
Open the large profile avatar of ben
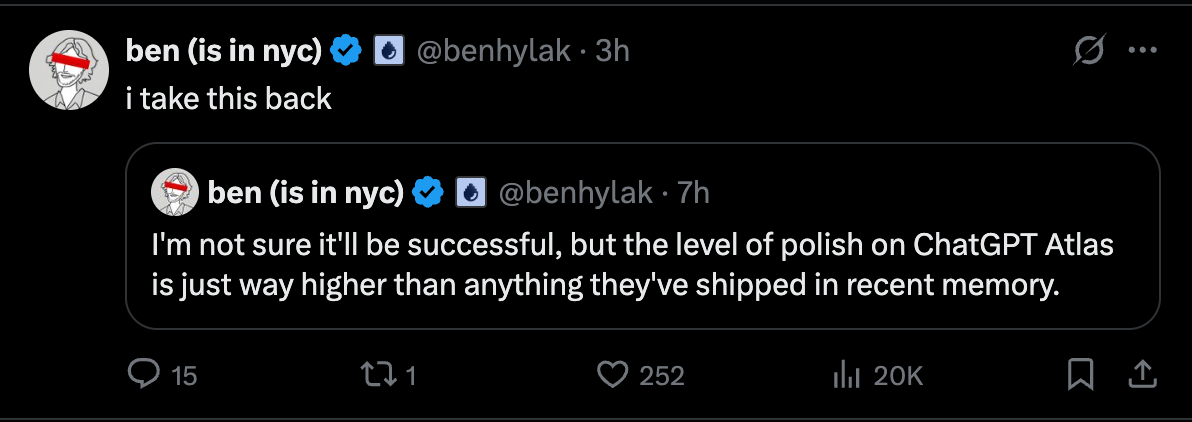click(69, 69)
